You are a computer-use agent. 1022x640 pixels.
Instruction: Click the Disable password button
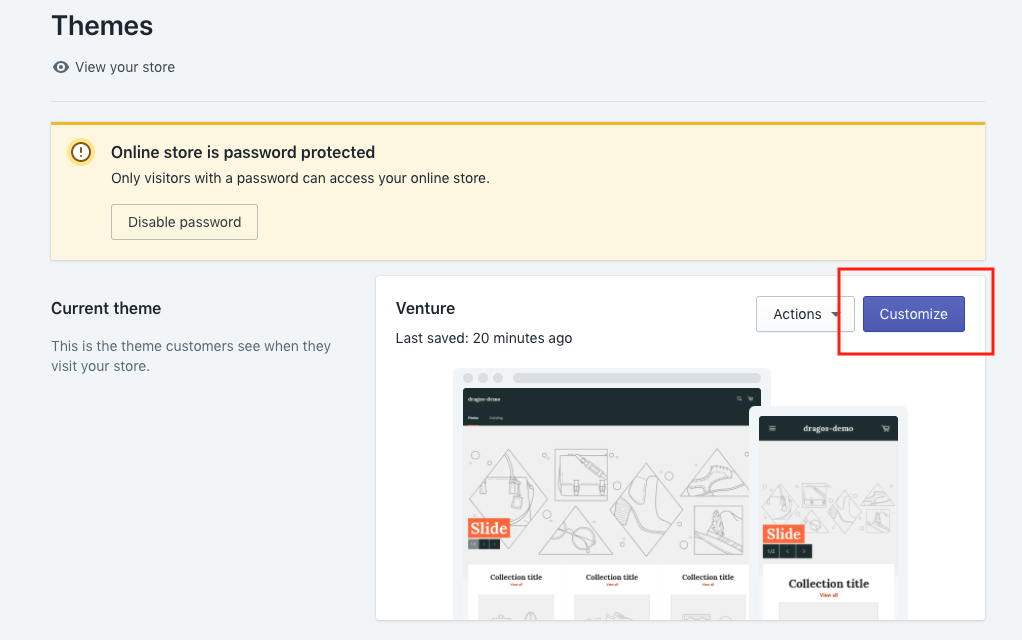click(x=184, y=222)
